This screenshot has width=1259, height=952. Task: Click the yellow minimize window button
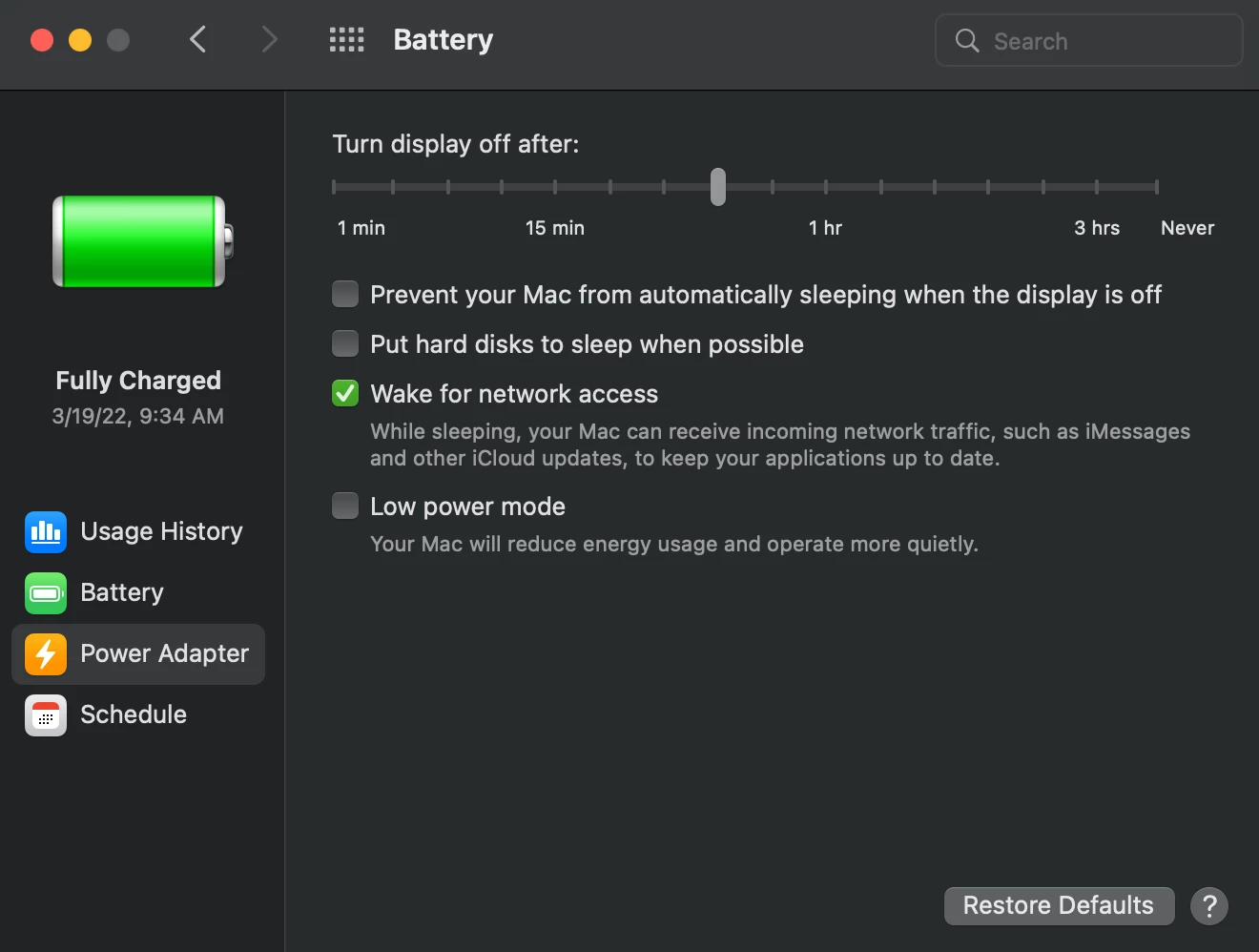coord(80,40)
